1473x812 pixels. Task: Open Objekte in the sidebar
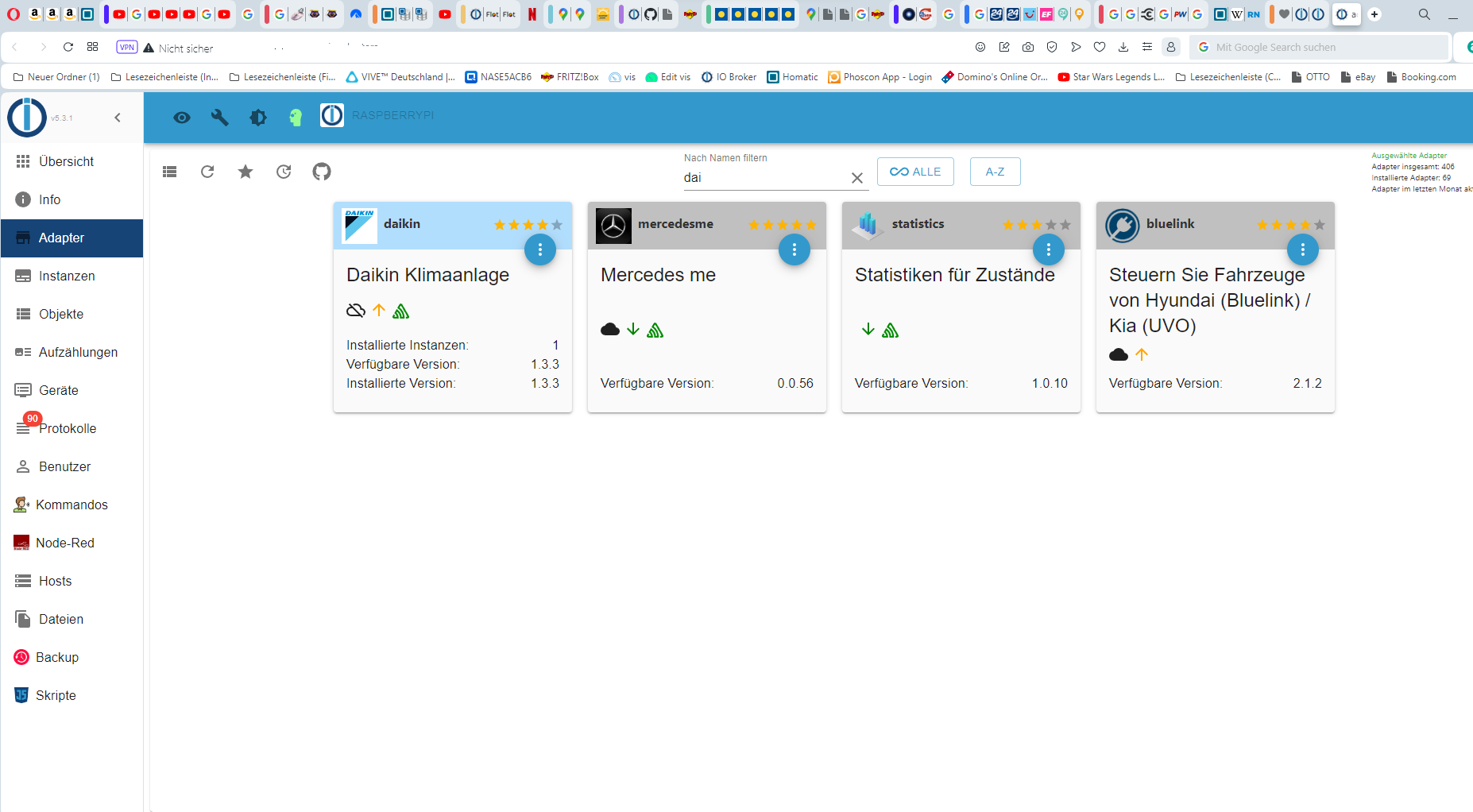[x=72, y=314]
